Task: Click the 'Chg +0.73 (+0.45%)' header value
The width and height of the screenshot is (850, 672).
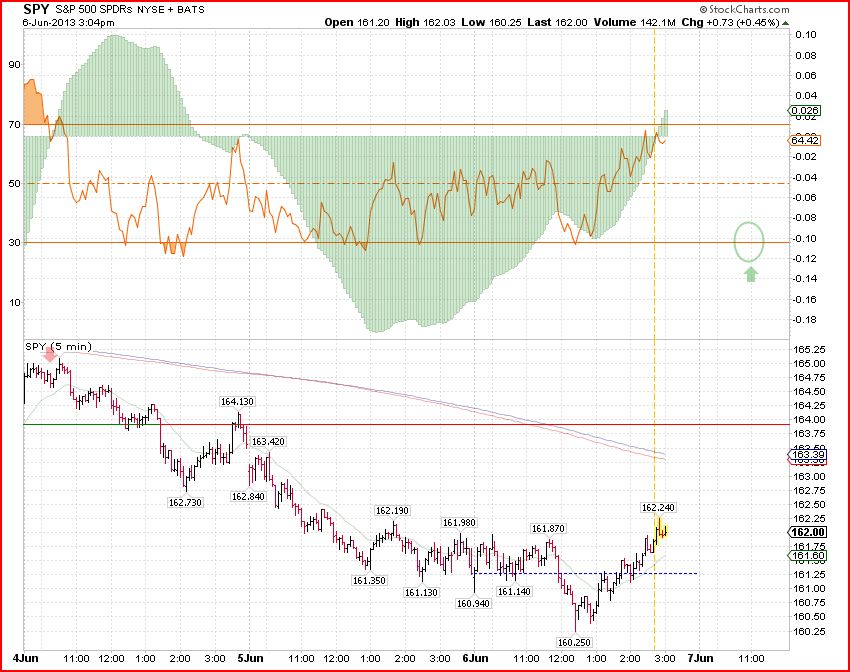Action: pyautogui.click(x=730, y=22)
